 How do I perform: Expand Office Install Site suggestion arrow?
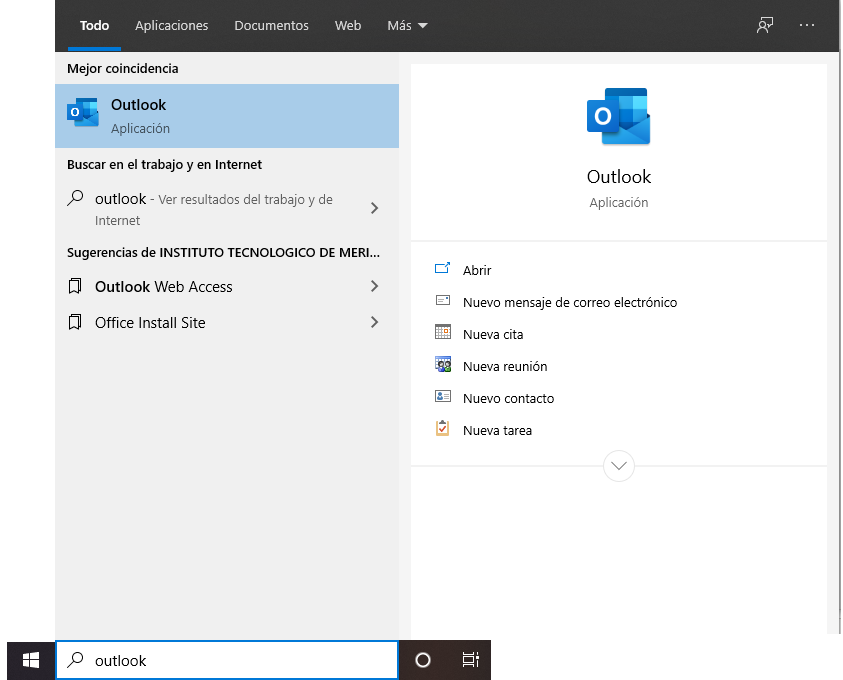click(375, 322)
